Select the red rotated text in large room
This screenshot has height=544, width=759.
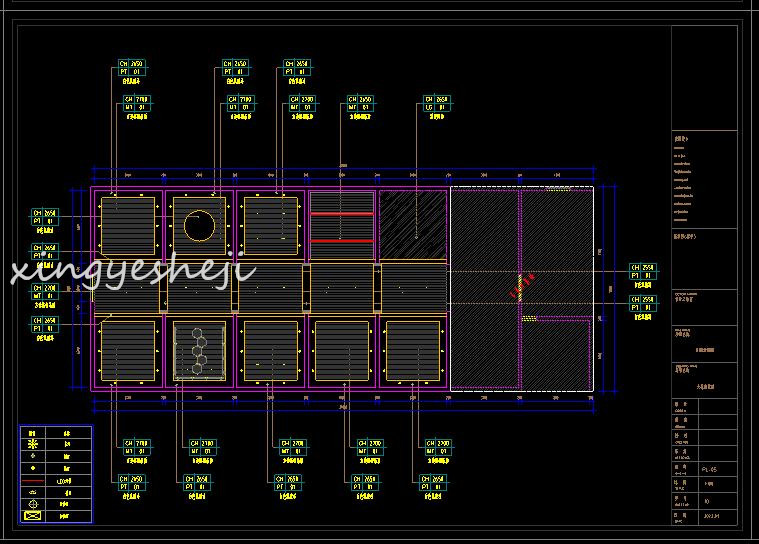point(522,285)
